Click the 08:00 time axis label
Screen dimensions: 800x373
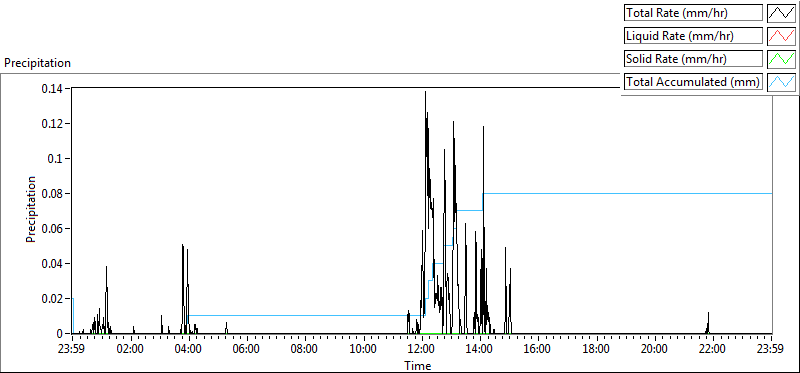pyautogui.click(x=305, y=350)
